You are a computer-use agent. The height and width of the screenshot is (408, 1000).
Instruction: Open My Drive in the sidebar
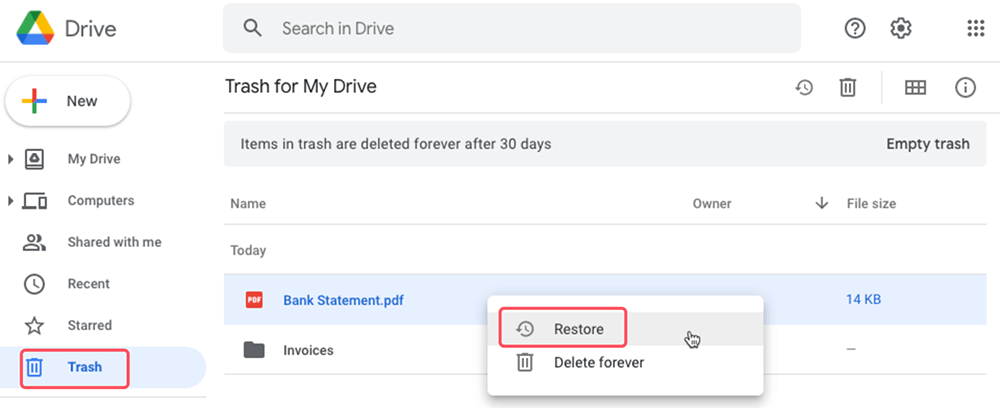94,159
